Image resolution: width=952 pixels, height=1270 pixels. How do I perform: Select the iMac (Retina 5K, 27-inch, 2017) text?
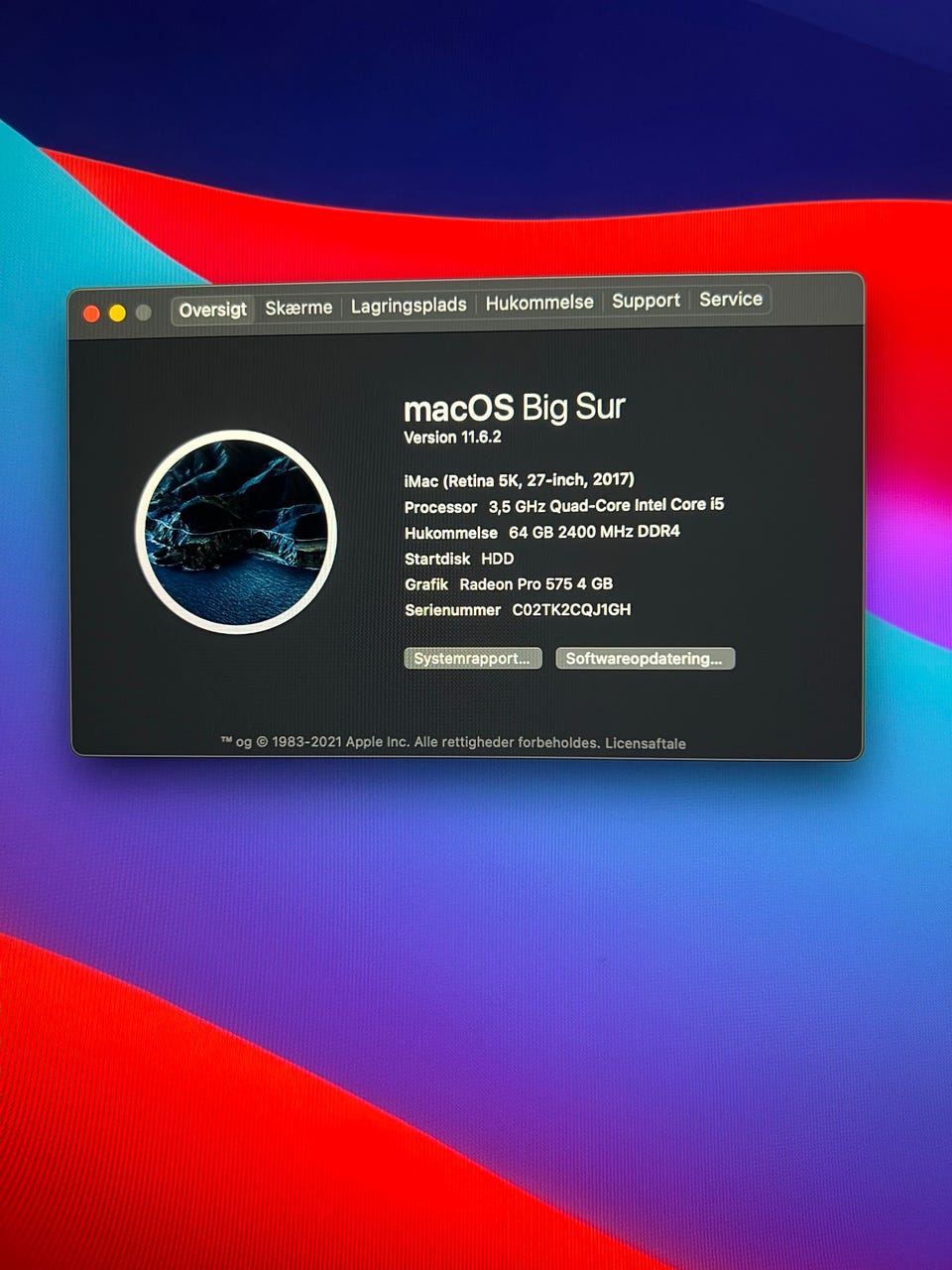(519, 480)
